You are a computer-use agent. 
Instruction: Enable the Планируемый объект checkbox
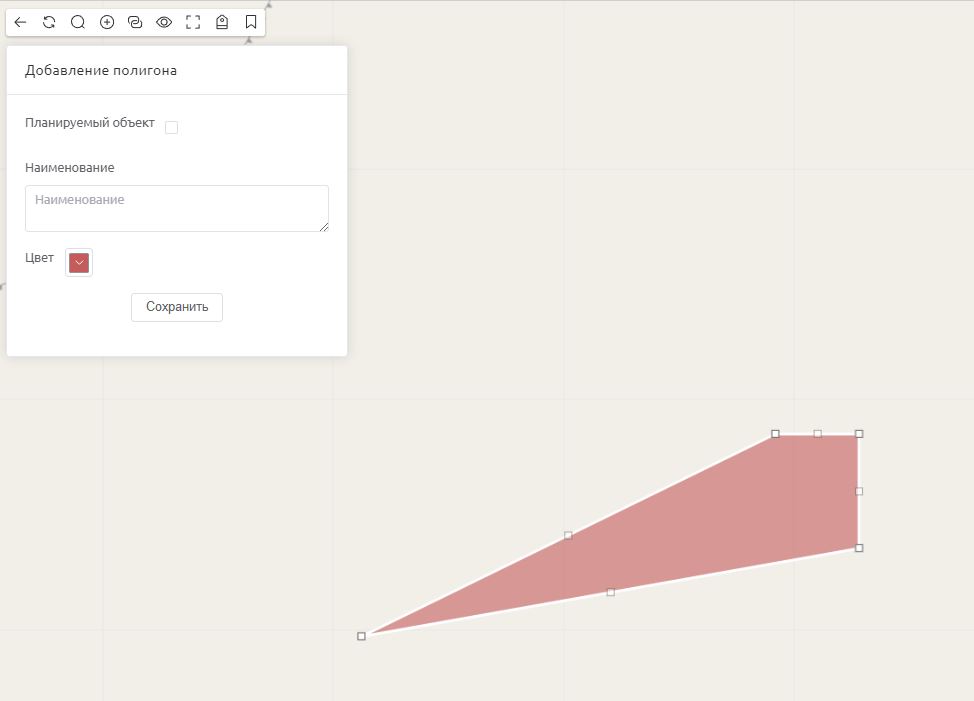pos(171,127)
